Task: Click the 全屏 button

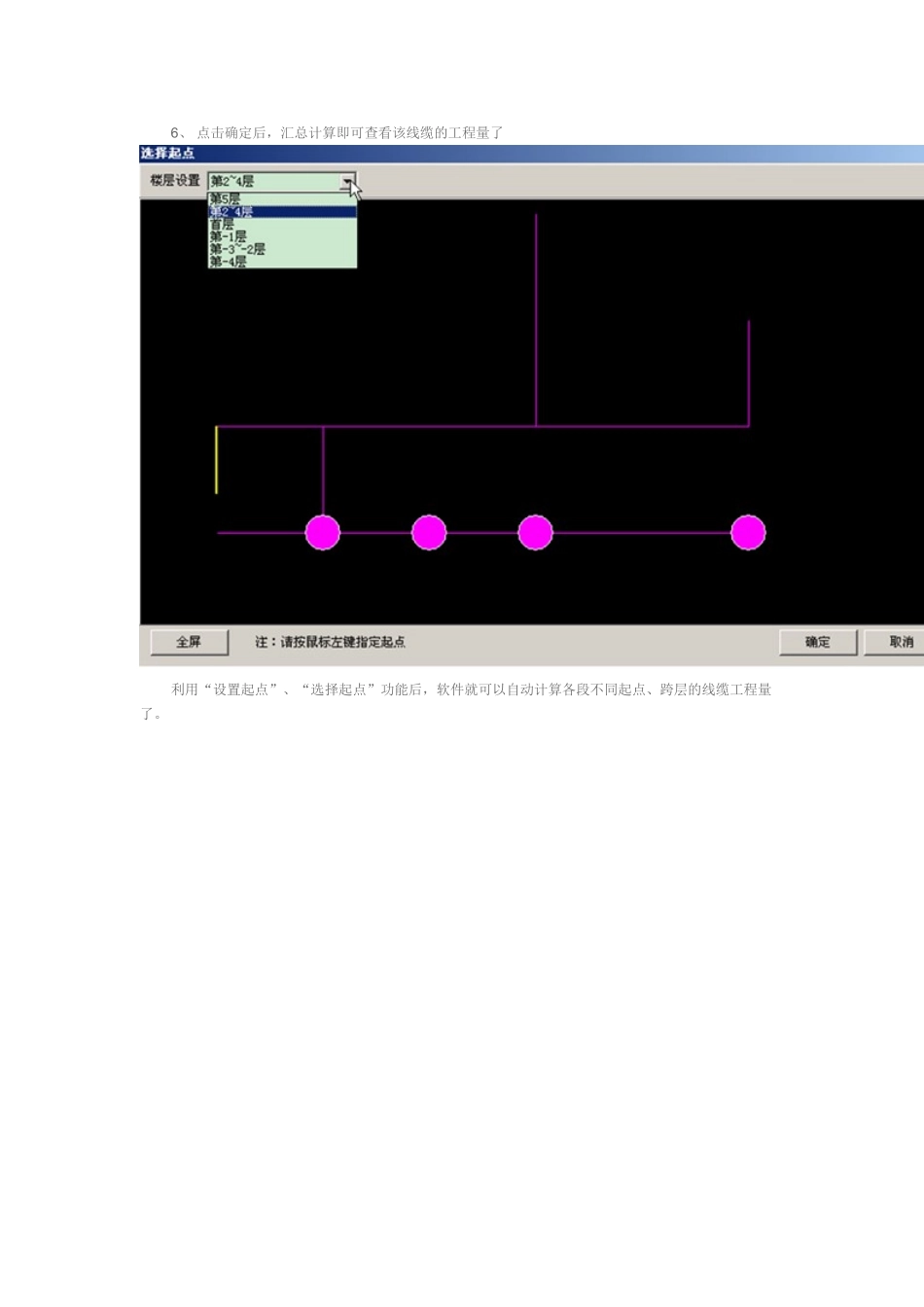Action: click(190, 642)
